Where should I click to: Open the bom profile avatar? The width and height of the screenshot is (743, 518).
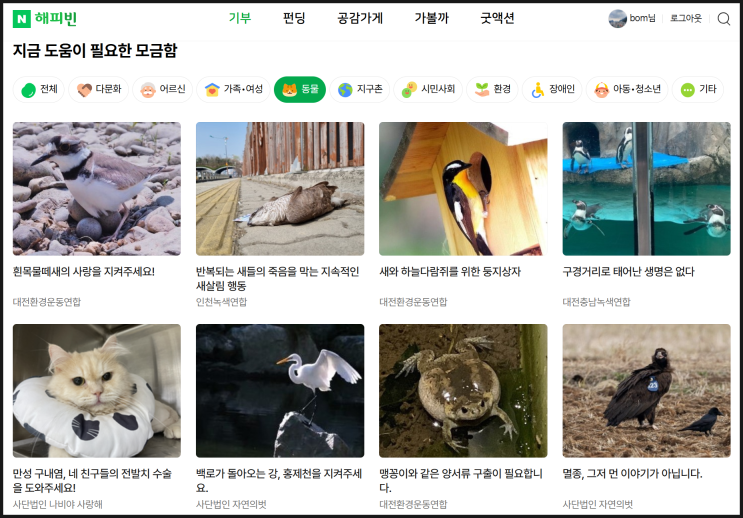tap(617, 18)
